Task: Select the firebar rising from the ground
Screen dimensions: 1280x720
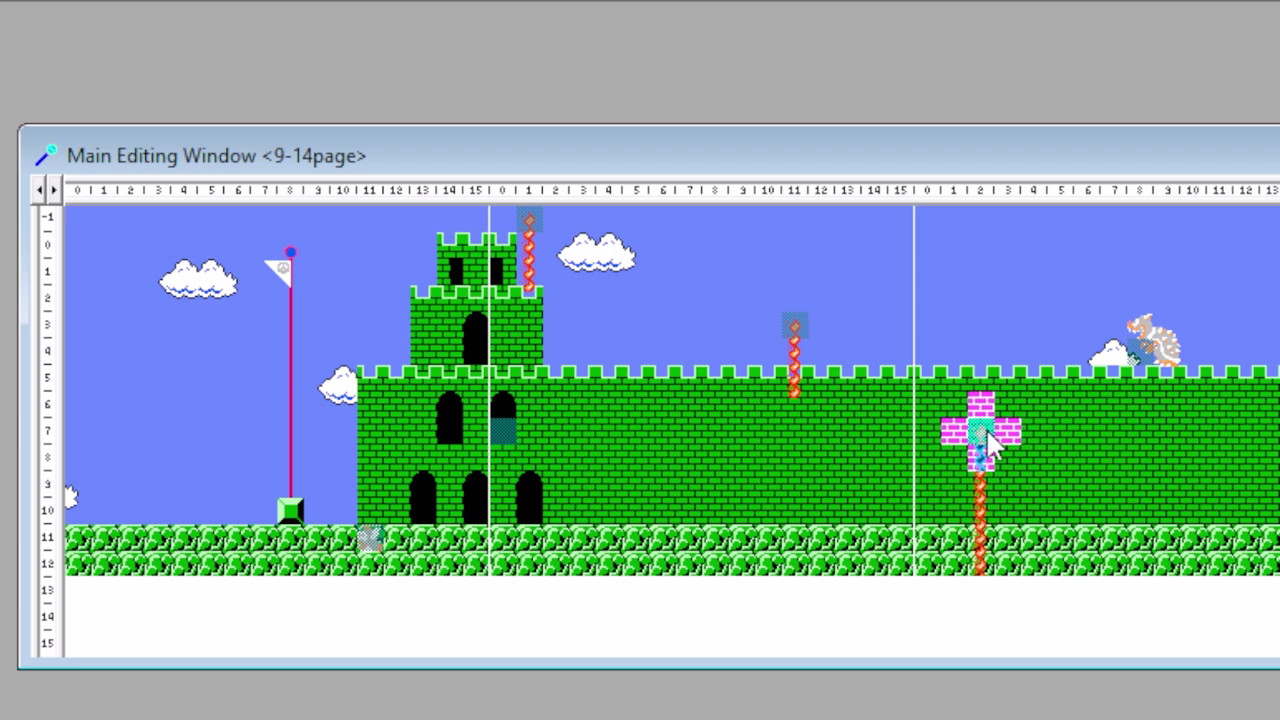Action: coord(980,522)
